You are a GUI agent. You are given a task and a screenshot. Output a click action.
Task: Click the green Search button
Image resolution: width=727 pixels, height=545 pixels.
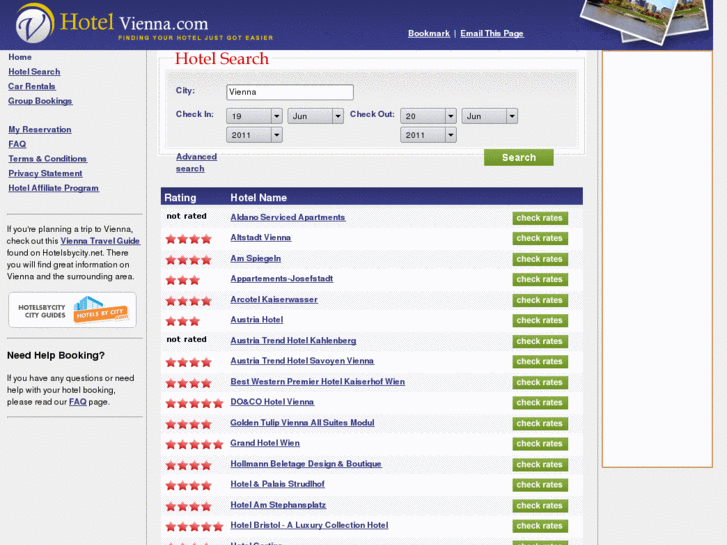click(x=519, y=158)
